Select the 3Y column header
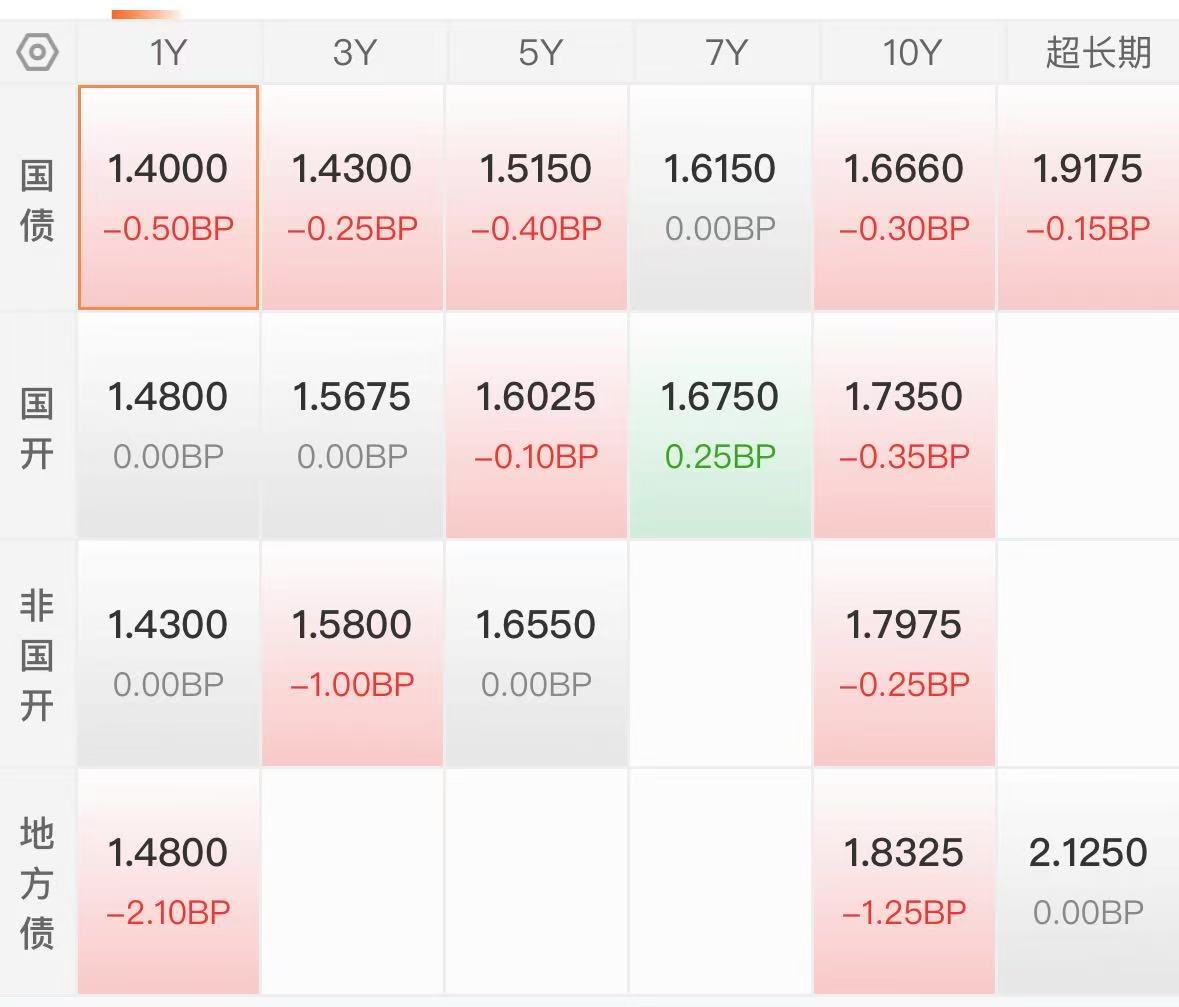Screen dimensions: 1179x1007 (x=353, y=53)
